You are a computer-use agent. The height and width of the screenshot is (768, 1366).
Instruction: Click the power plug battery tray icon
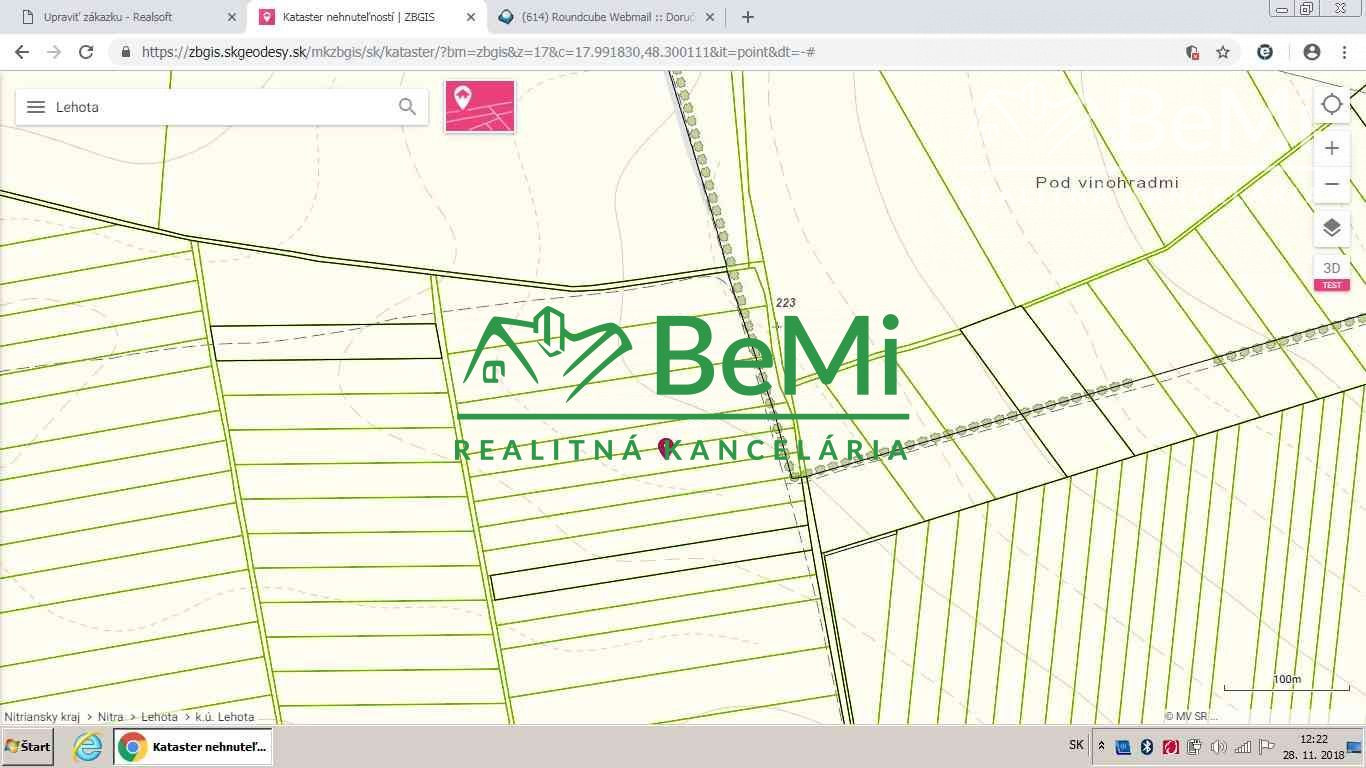[1194, 746]
